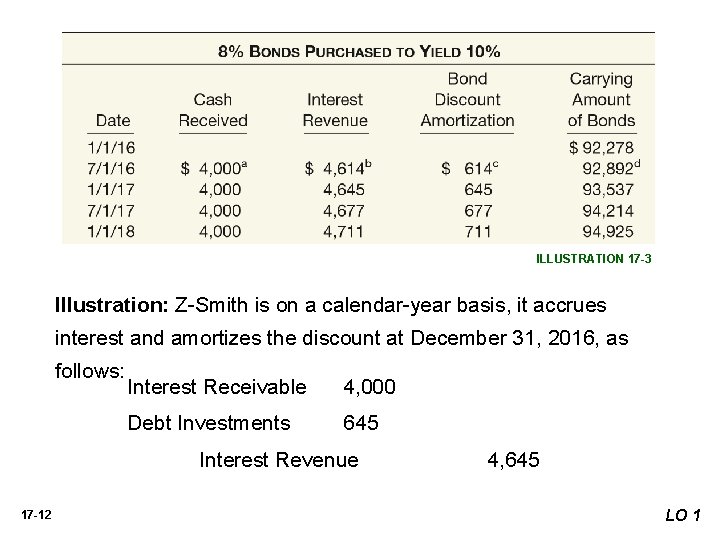The image size is (720, 540).
Task: Click the "Bond Discount Amortization" column header
Action: (467, 100)
